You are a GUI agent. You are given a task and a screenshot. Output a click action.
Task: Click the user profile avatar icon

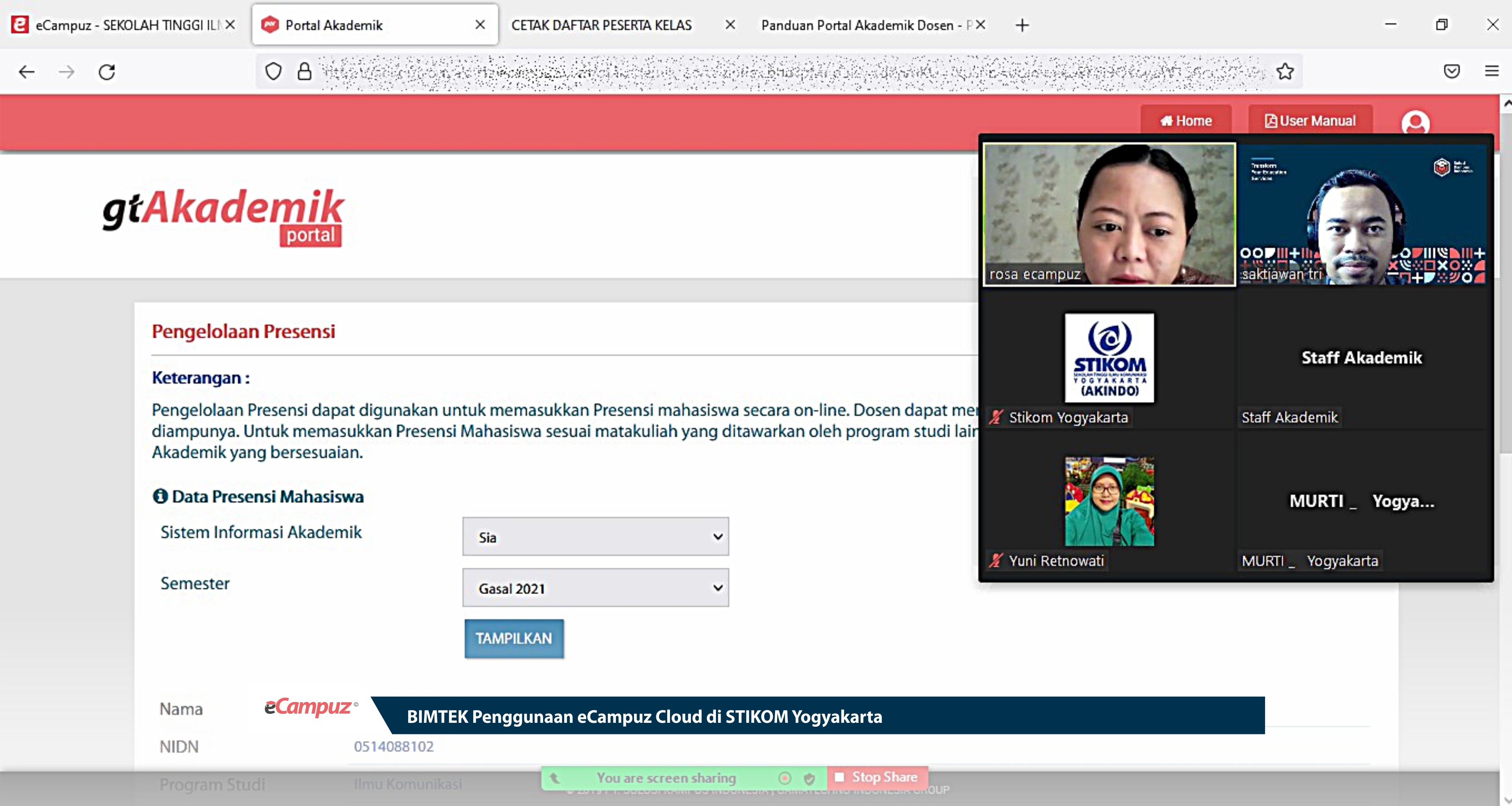click(1415, 122)
